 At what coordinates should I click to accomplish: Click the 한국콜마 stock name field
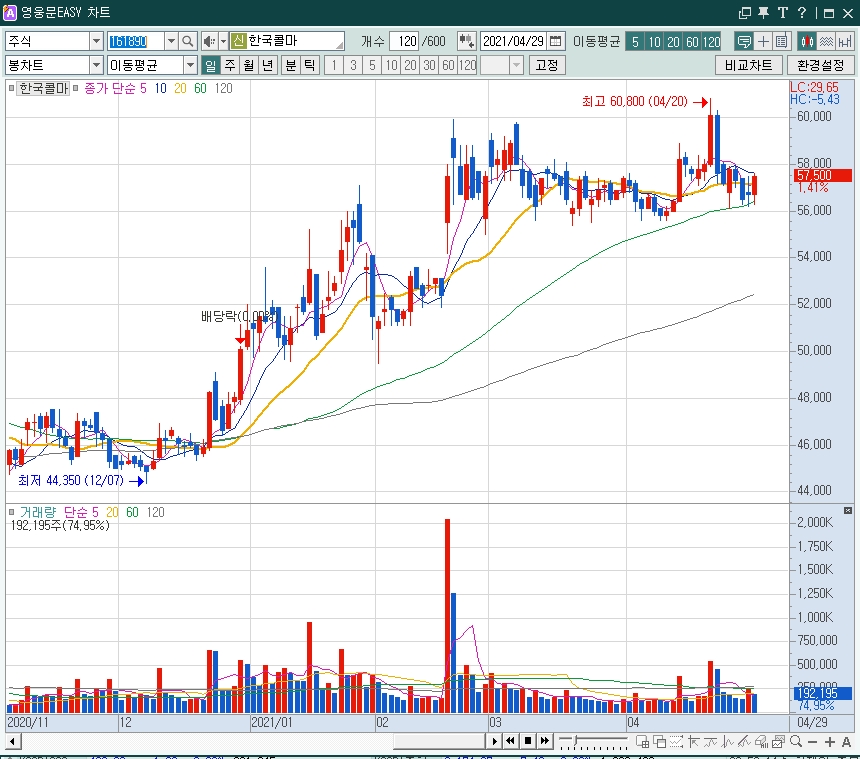point(287,41)
